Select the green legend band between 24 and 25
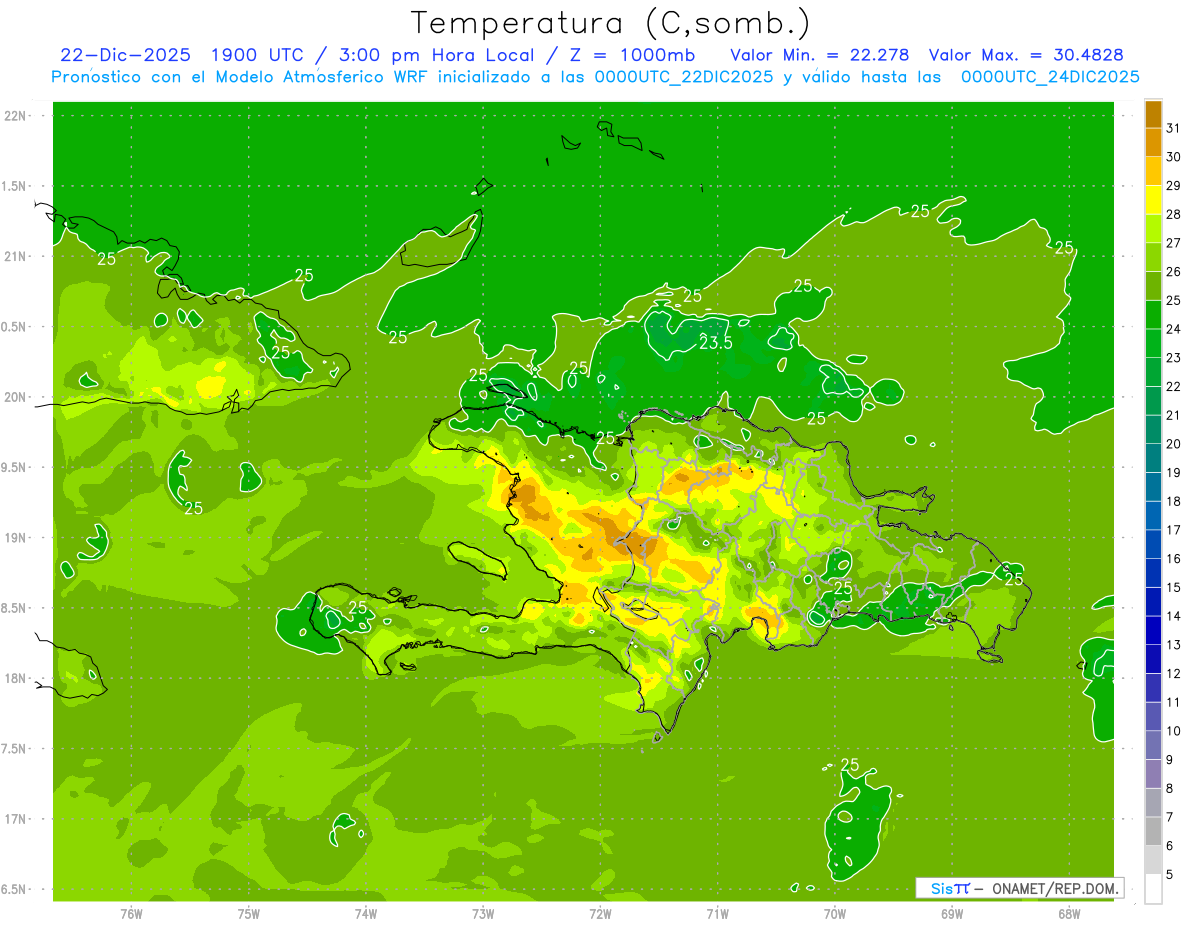 1153,314
